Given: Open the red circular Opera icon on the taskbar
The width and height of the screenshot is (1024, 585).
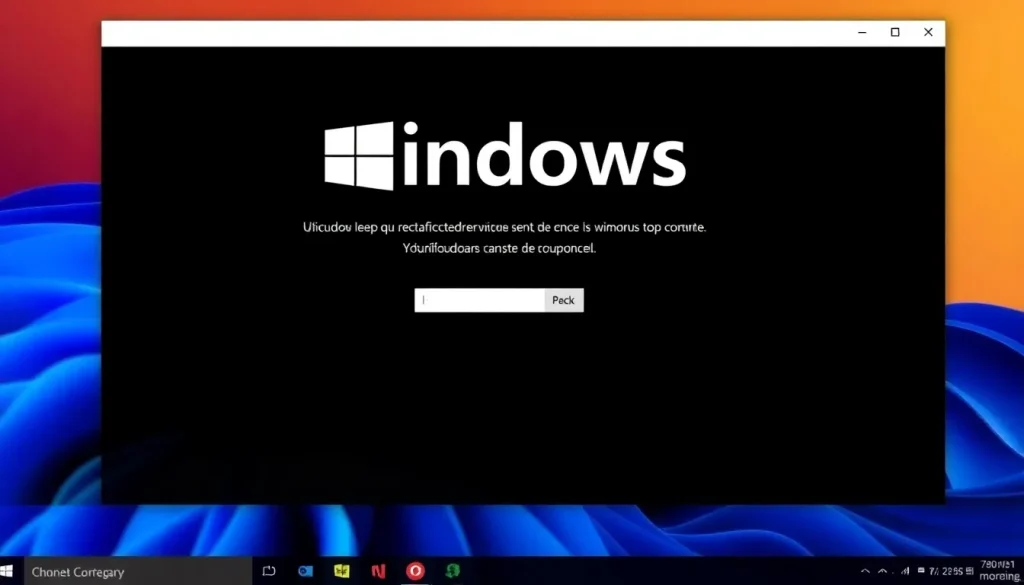Looking at the screenshot, I should pyautogui.click(x=415, y=571).
